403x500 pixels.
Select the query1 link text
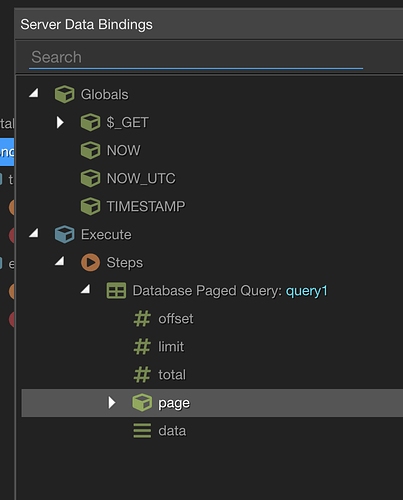click(307, 291)
